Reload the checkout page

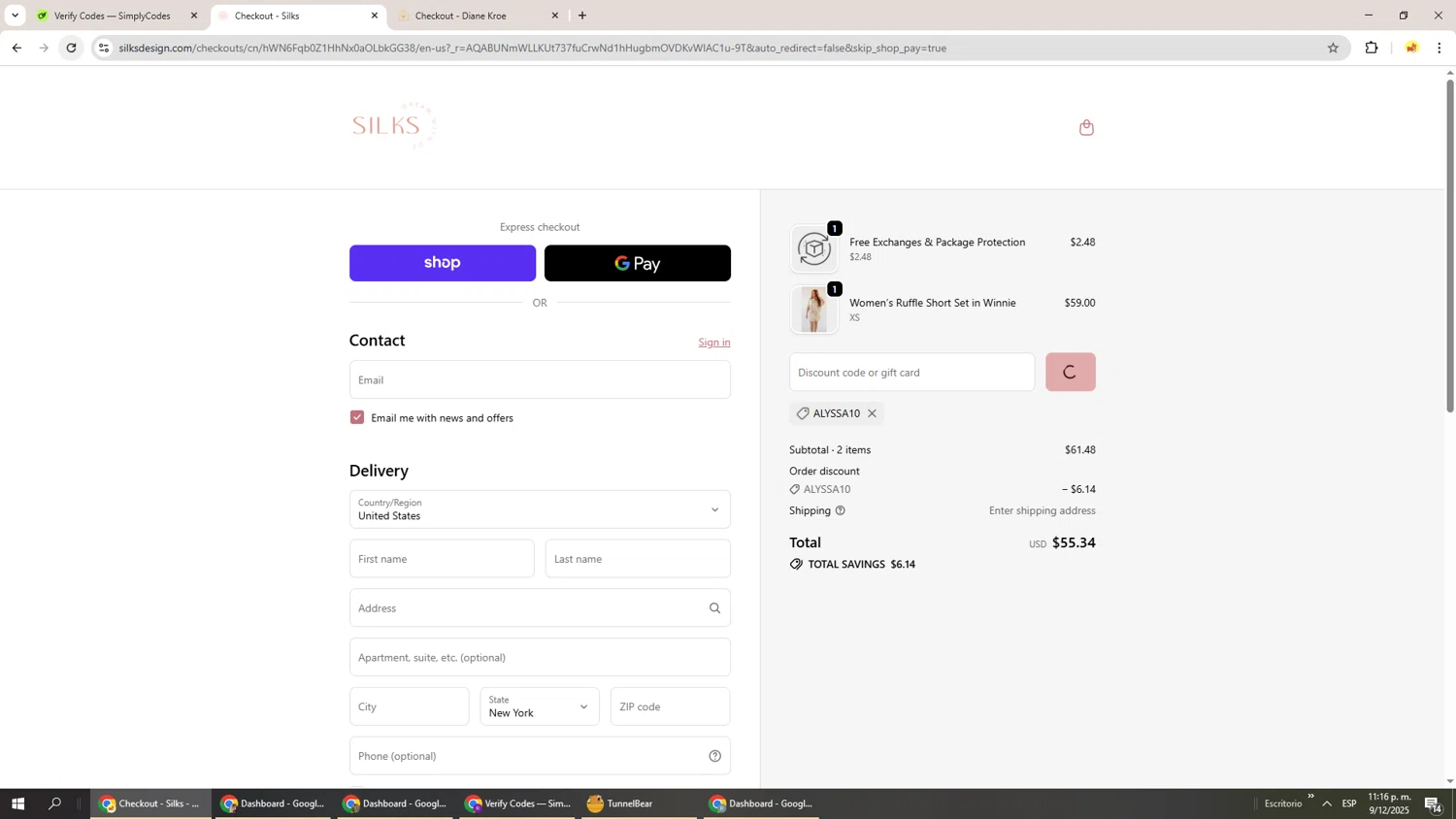pos(71,48)
